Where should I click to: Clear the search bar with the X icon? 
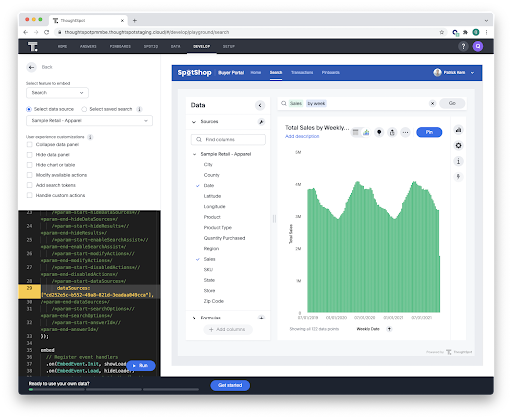(432, 103)
